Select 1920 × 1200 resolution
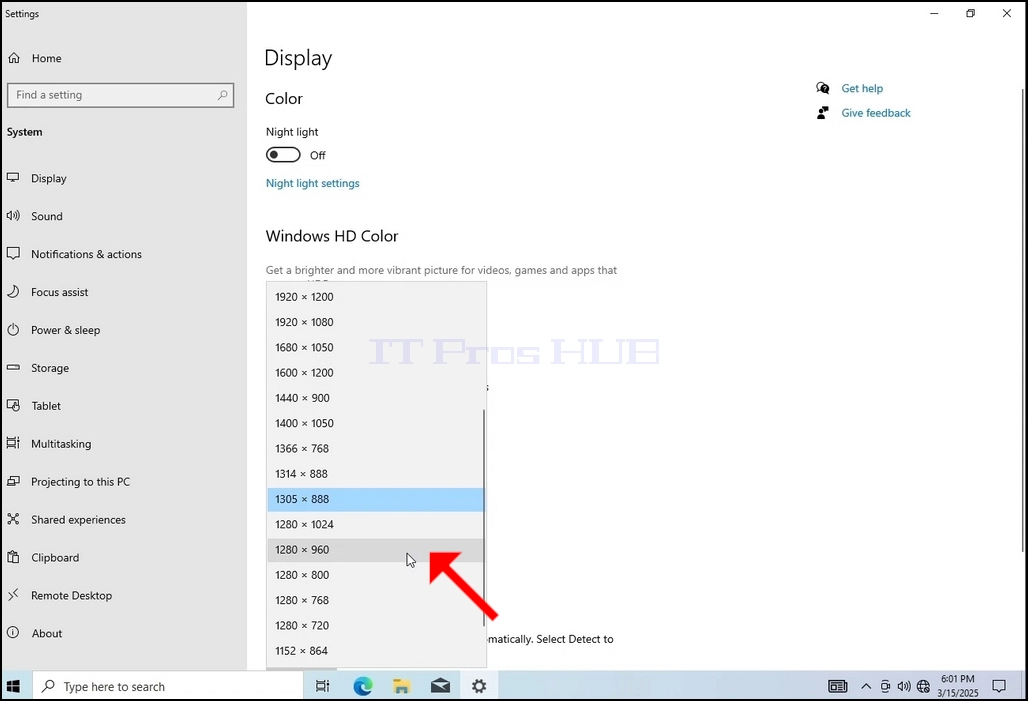The image size is (1028, 701). pyautogui.click(x=375, y=297)
